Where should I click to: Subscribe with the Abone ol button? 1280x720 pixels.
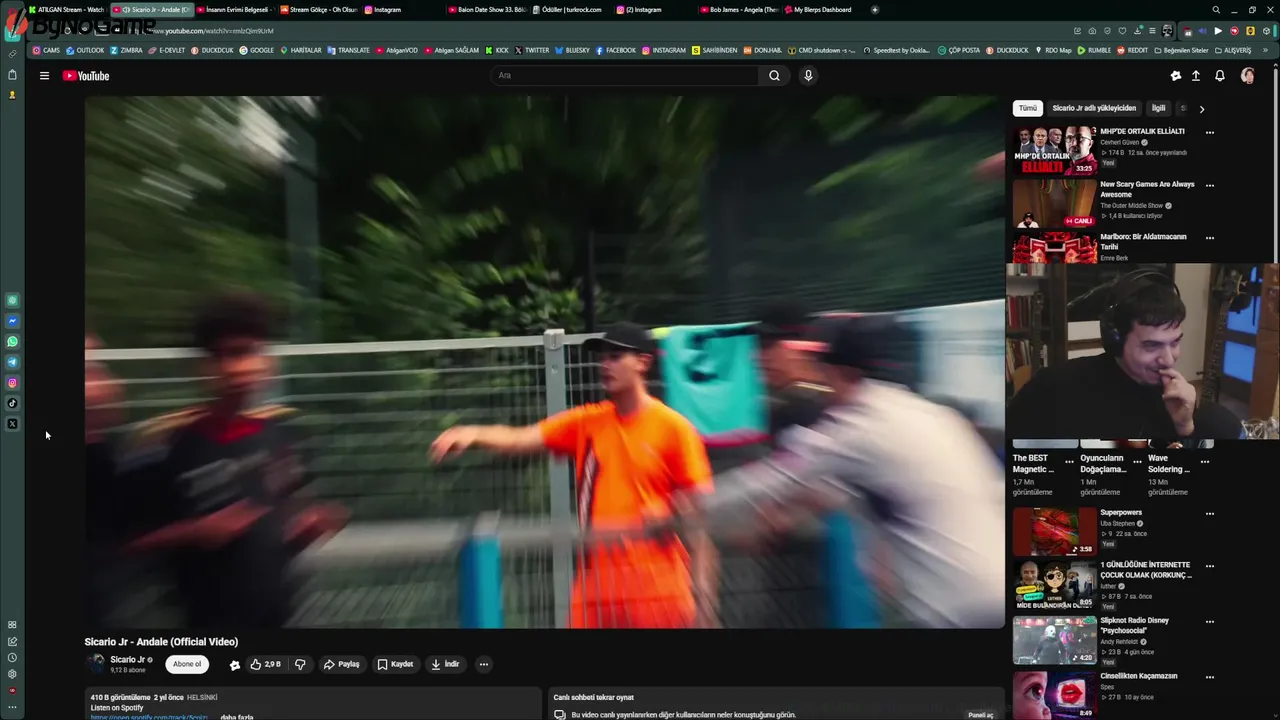coord(187,664)
